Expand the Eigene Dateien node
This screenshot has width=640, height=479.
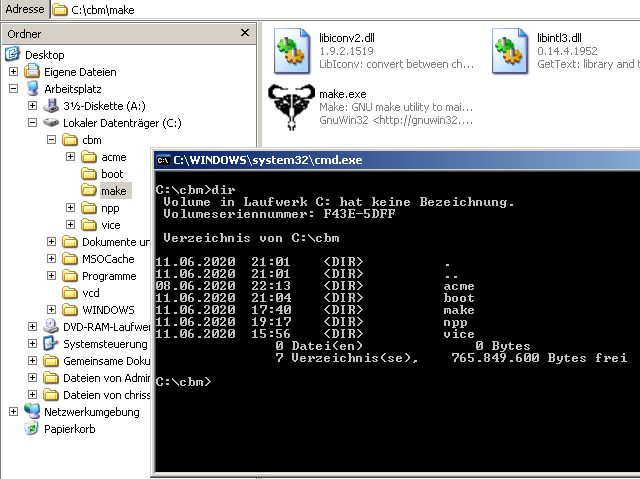coord(13,72)
